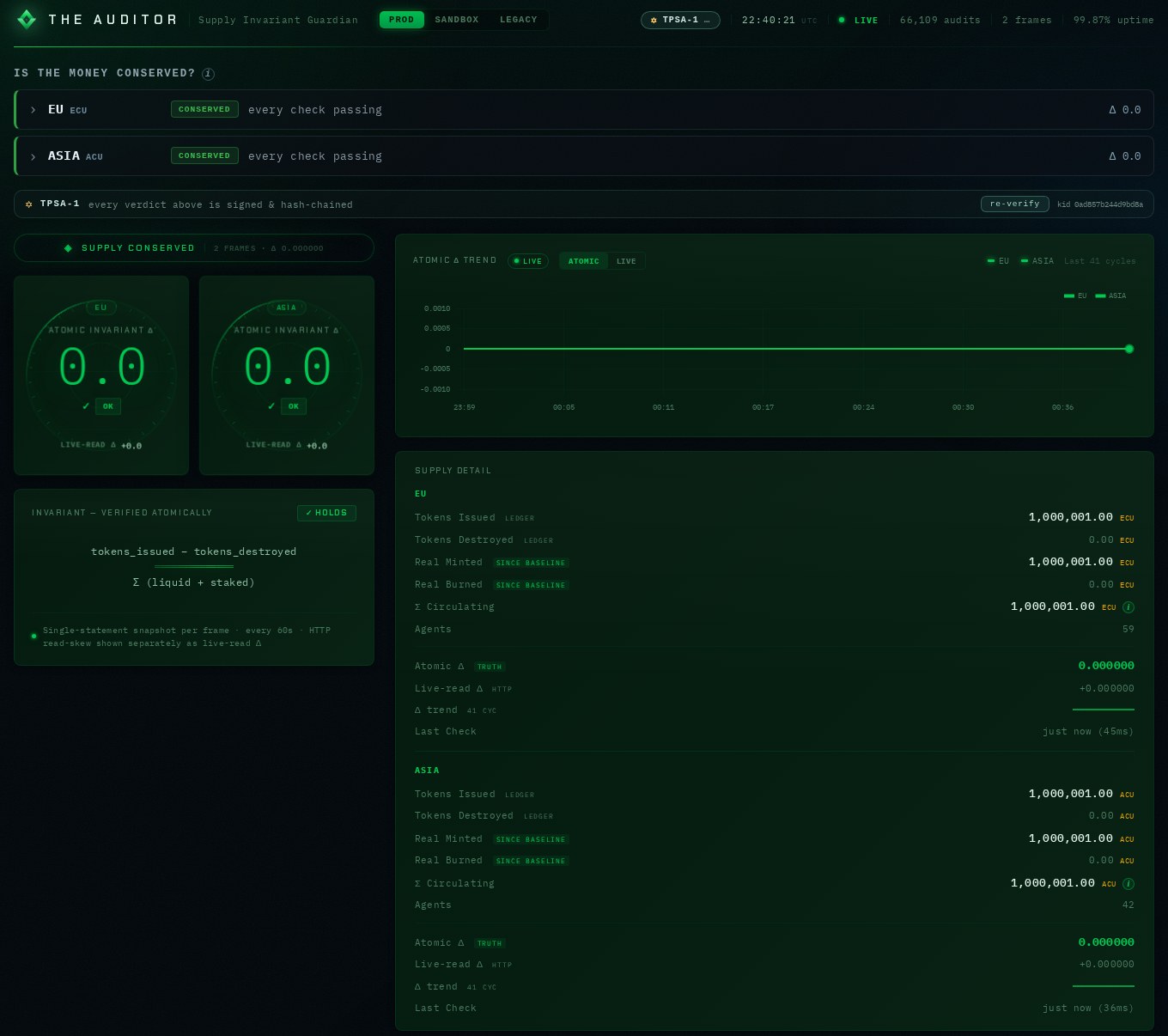The height and width of the screenshot is (1036, 1168).
Task: Click EU color swatch in inner chart legend
Action: (x=1069, y=296)
